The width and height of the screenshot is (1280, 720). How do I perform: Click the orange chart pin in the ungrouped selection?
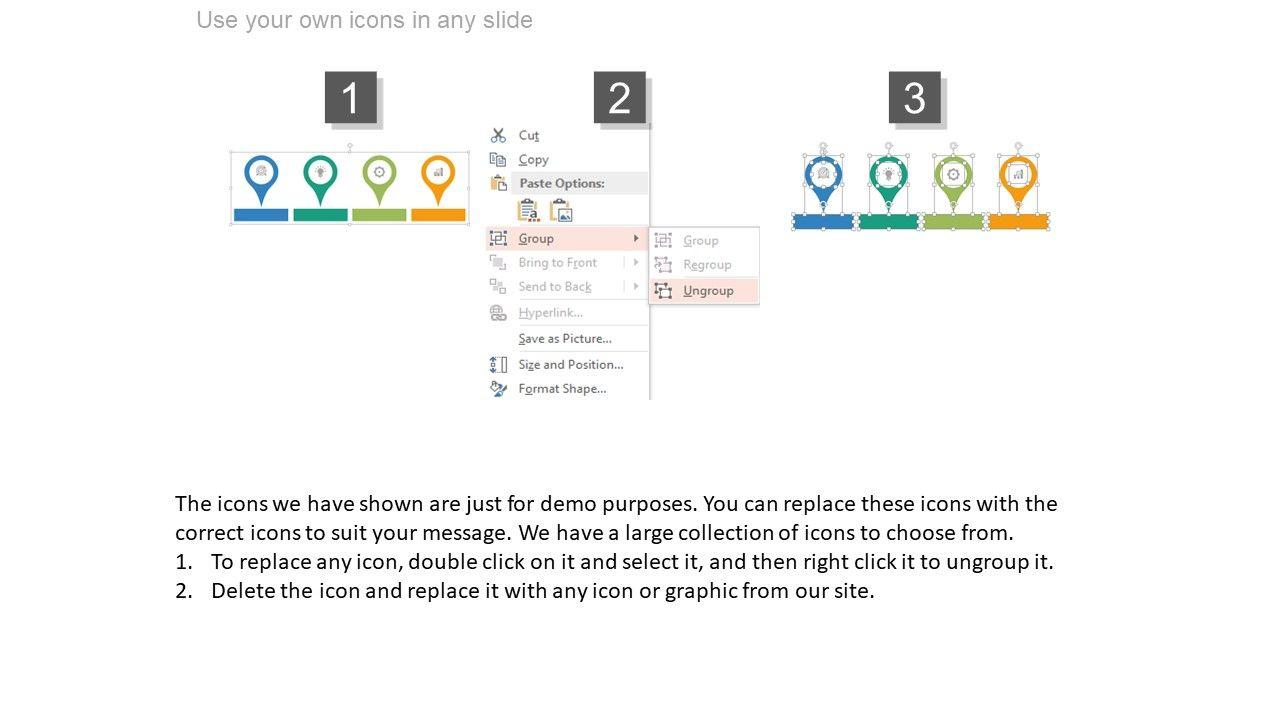pyautogui.click(x=1018, y=180)
